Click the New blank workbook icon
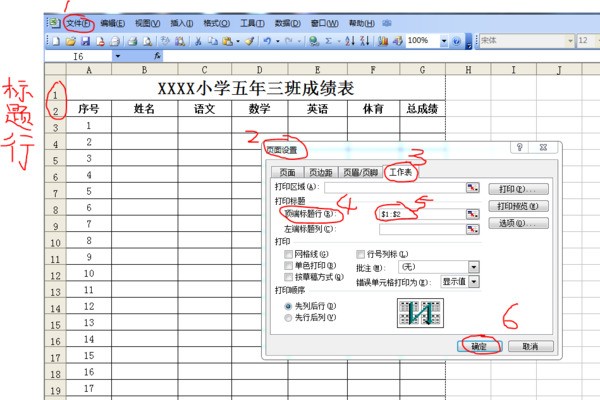 (x=56, y=41)
